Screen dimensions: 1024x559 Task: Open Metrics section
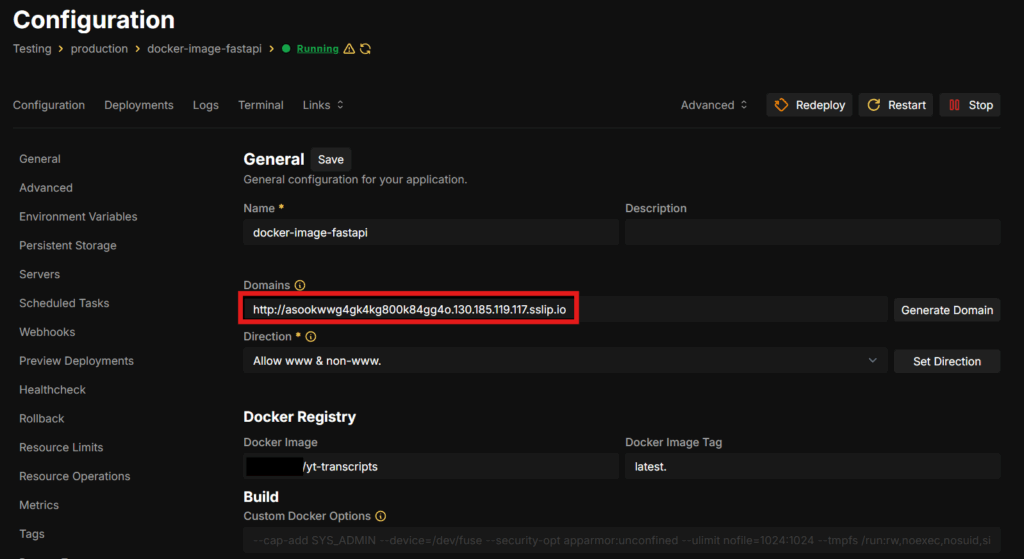click(x=39, y=505)
